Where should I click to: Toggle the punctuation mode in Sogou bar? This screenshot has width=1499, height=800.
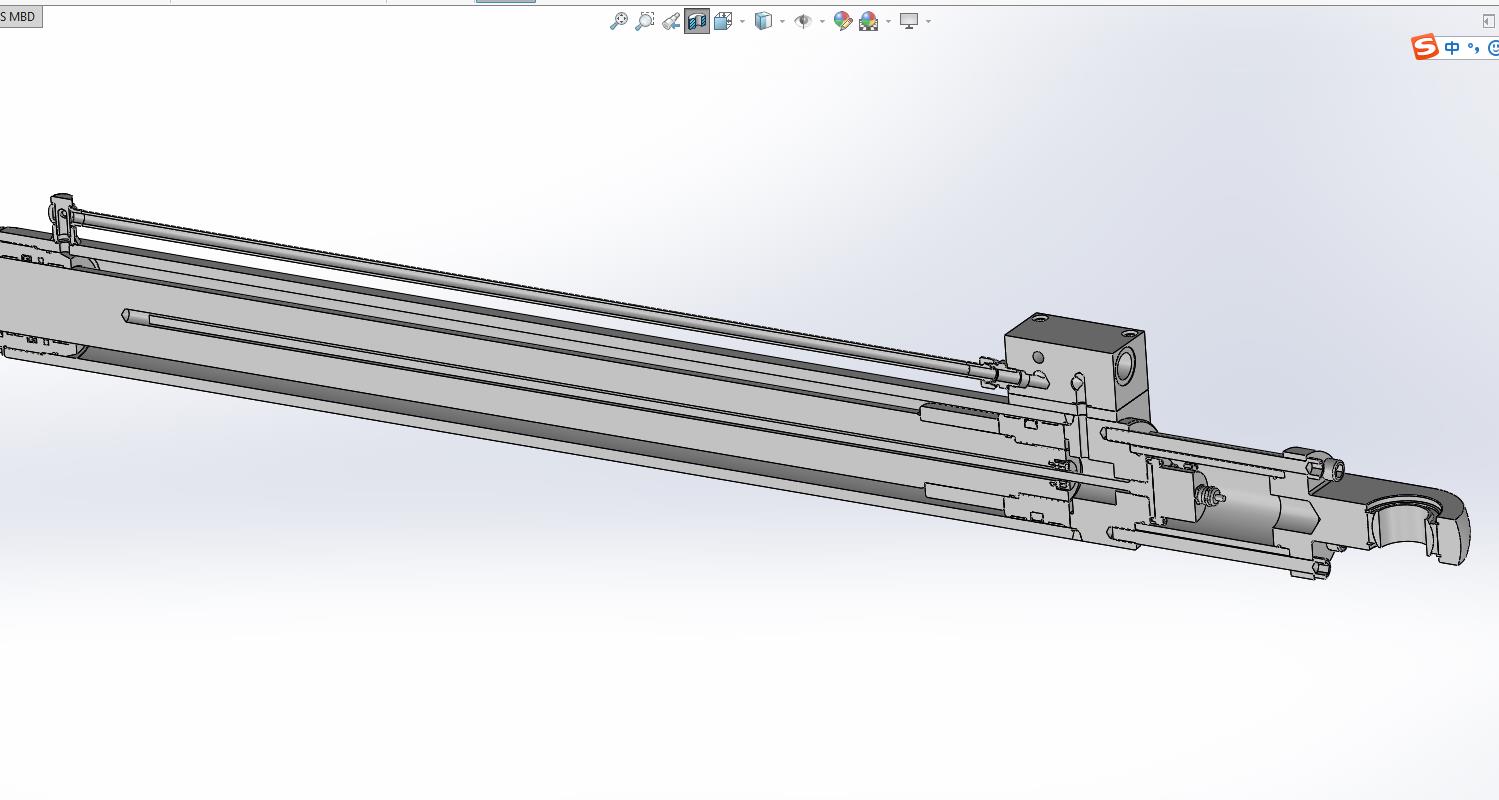click(1474, 48)
